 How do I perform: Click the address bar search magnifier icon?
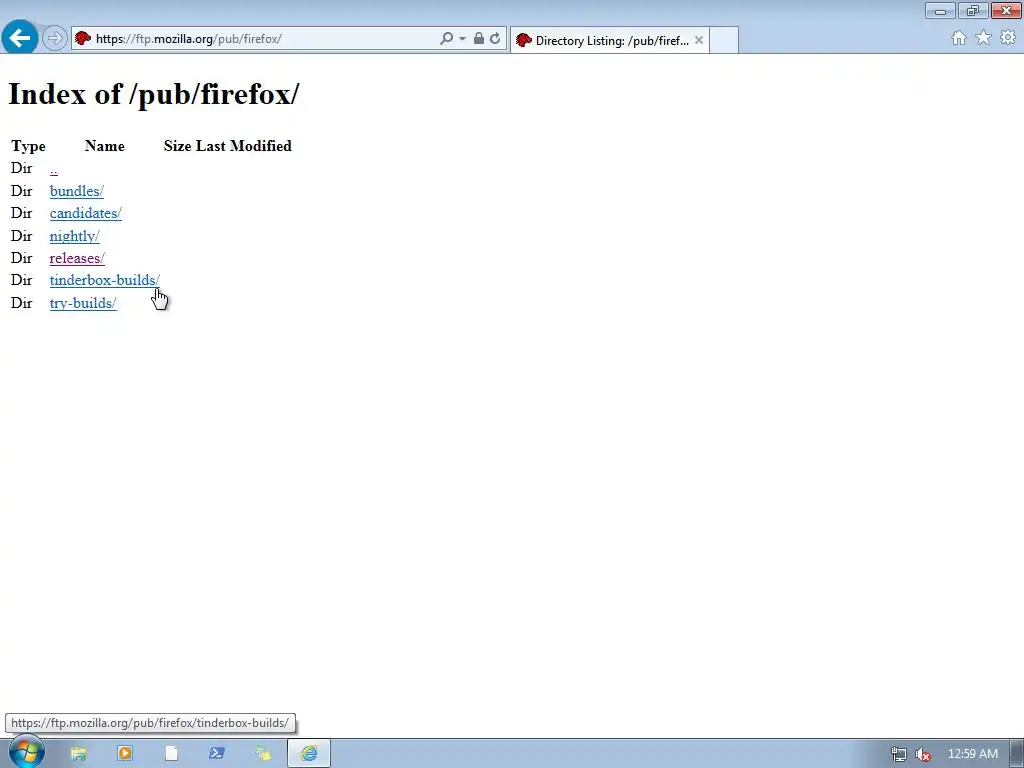(446, 39)
